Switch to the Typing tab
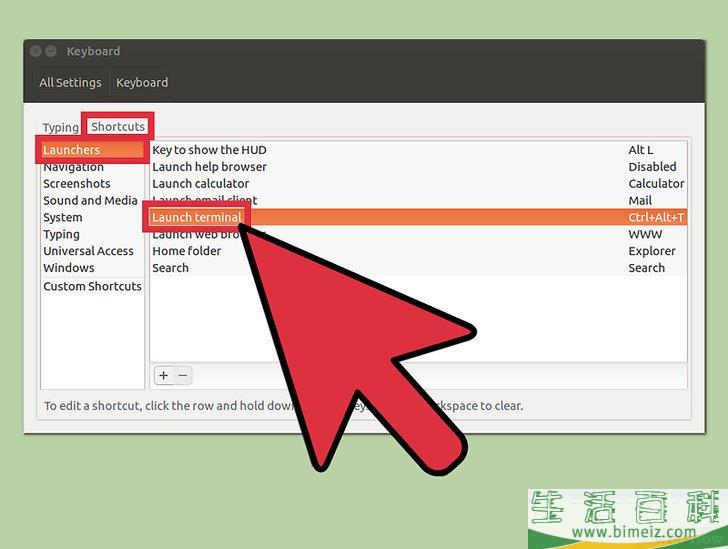Screen dimensions: 728x549 pyautogui.click(x=61, y=127)
